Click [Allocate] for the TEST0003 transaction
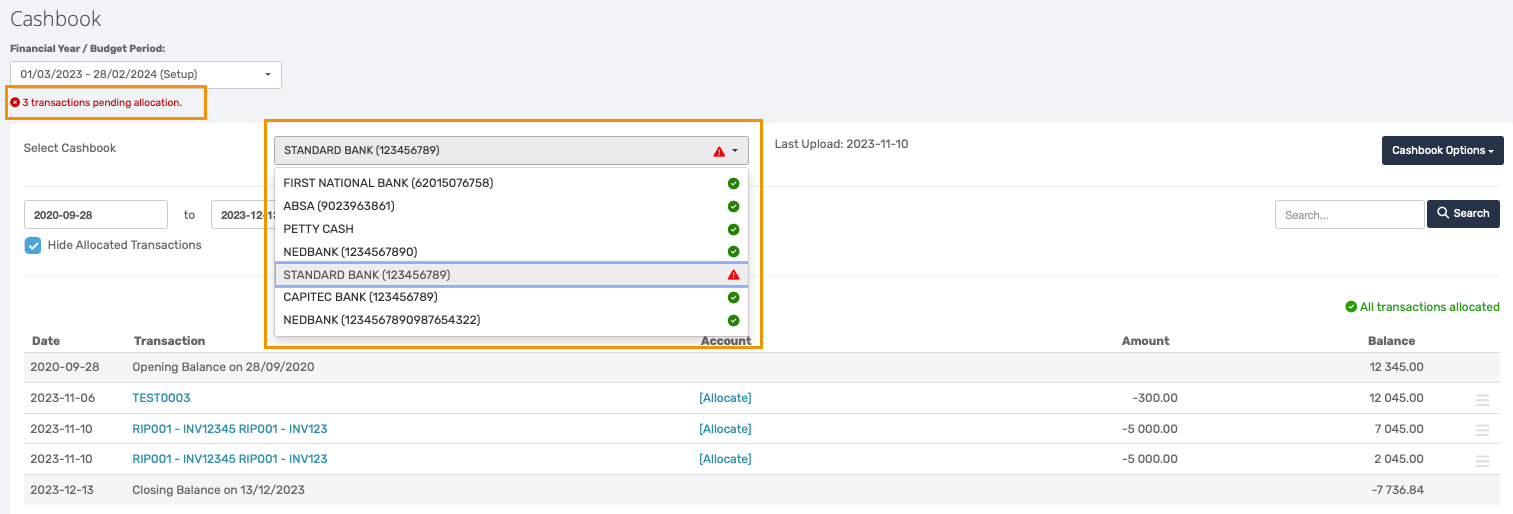 pos(725,398)
